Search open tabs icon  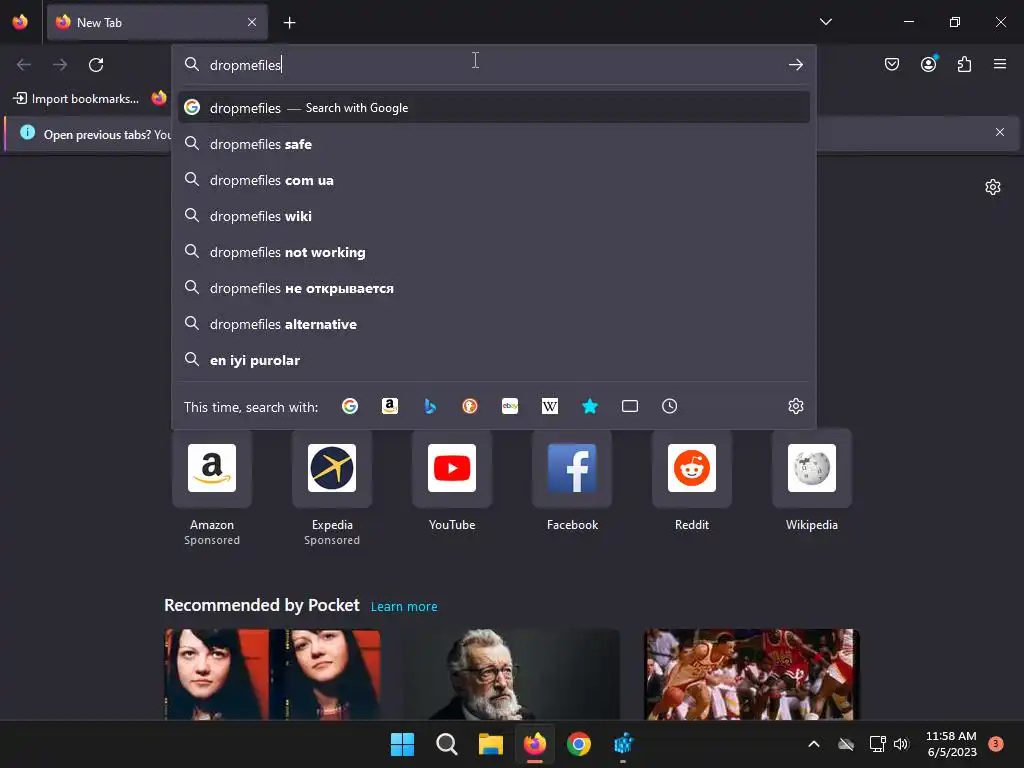(x=630, y=406)
